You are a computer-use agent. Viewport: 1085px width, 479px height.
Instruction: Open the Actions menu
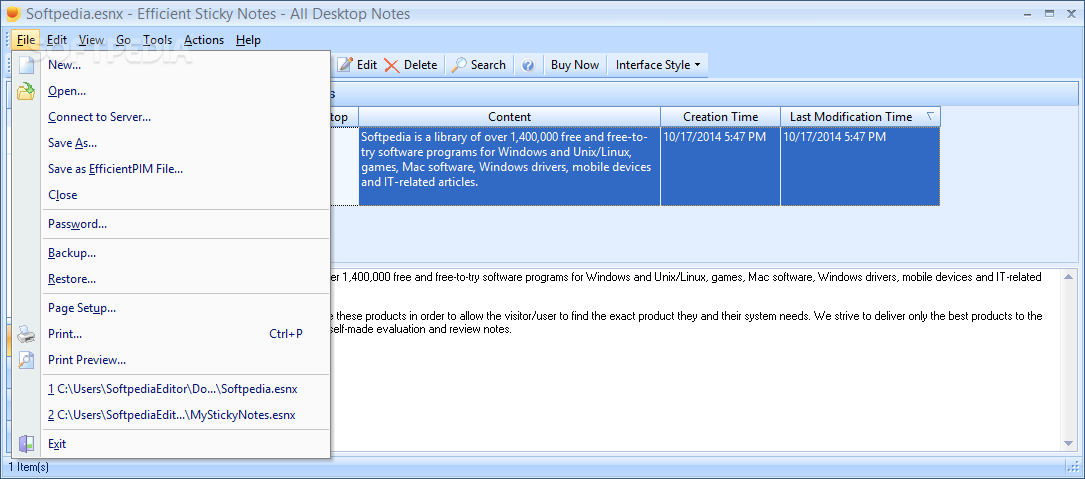(x=204, y=40)
